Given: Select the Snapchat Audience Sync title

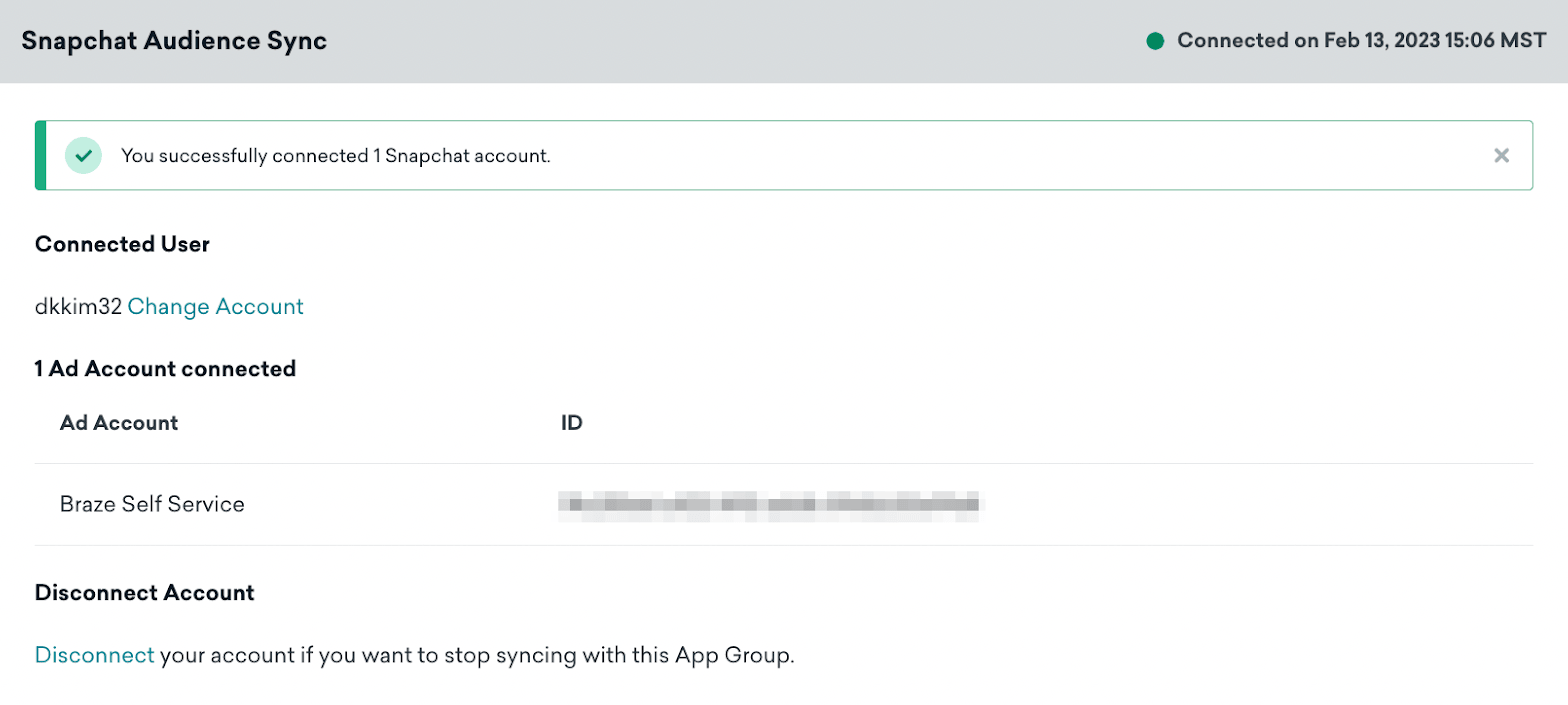Looking at the screenshot, I should point(174,41).
